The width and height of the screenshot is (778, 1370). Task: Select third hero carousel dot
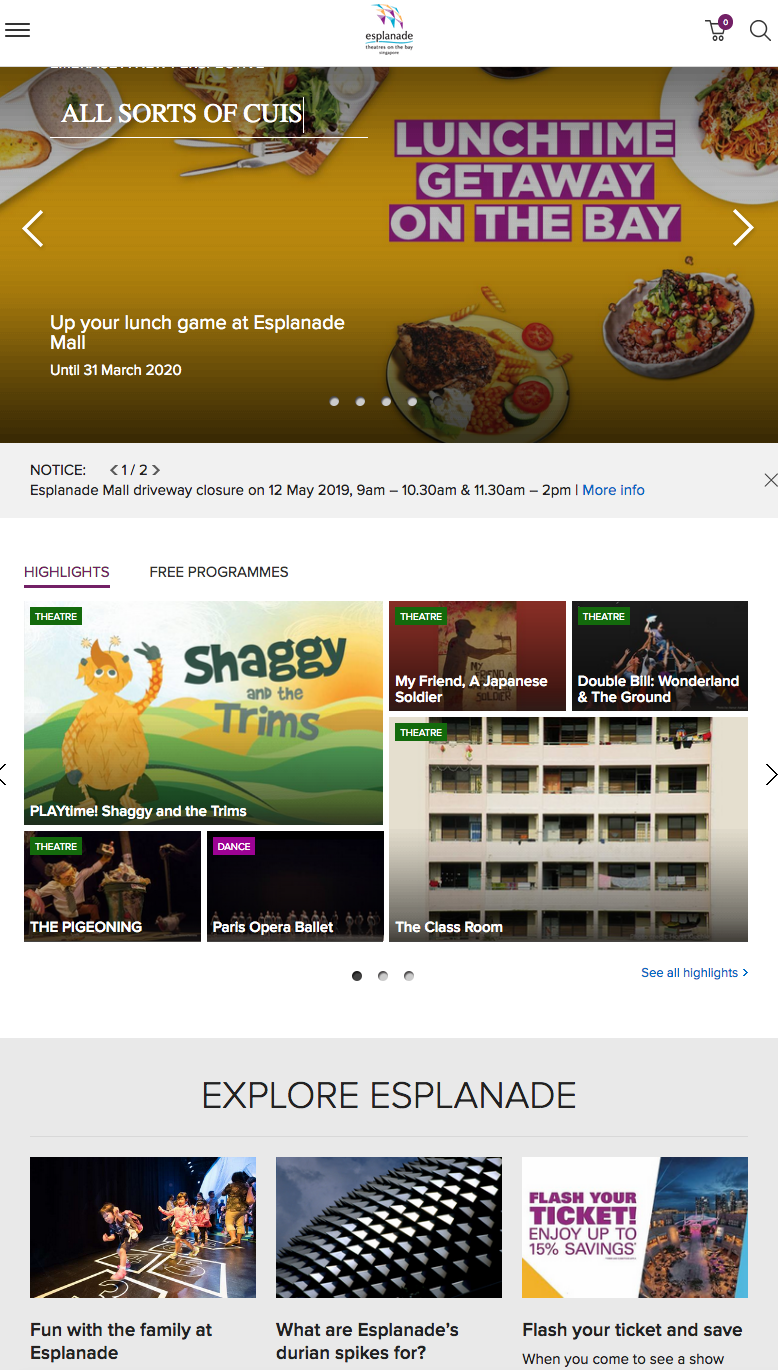(386, 402)
